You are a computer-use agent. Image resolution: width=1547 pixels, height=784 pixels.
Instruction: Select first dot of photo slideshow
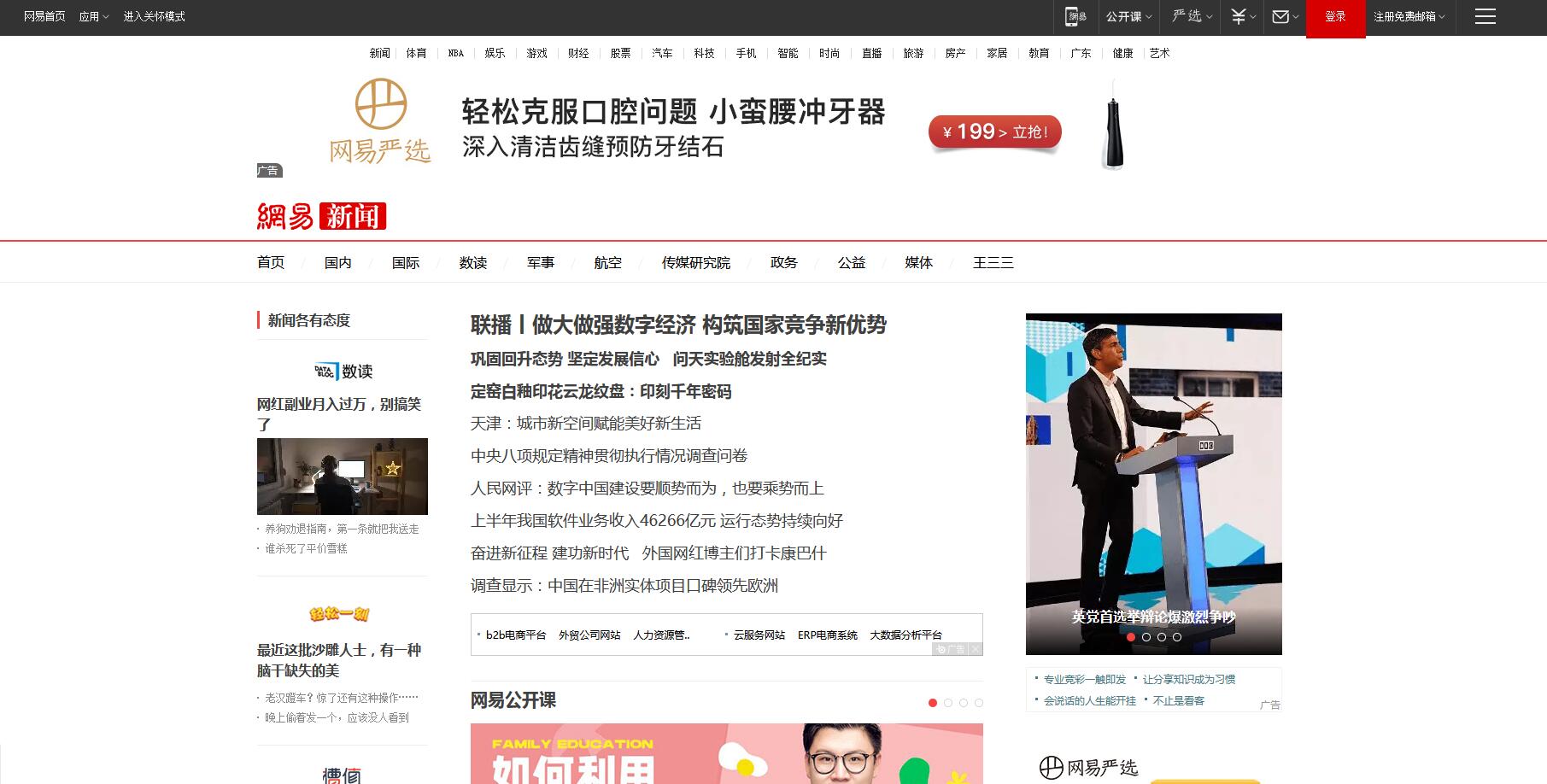click(1131, 637)
